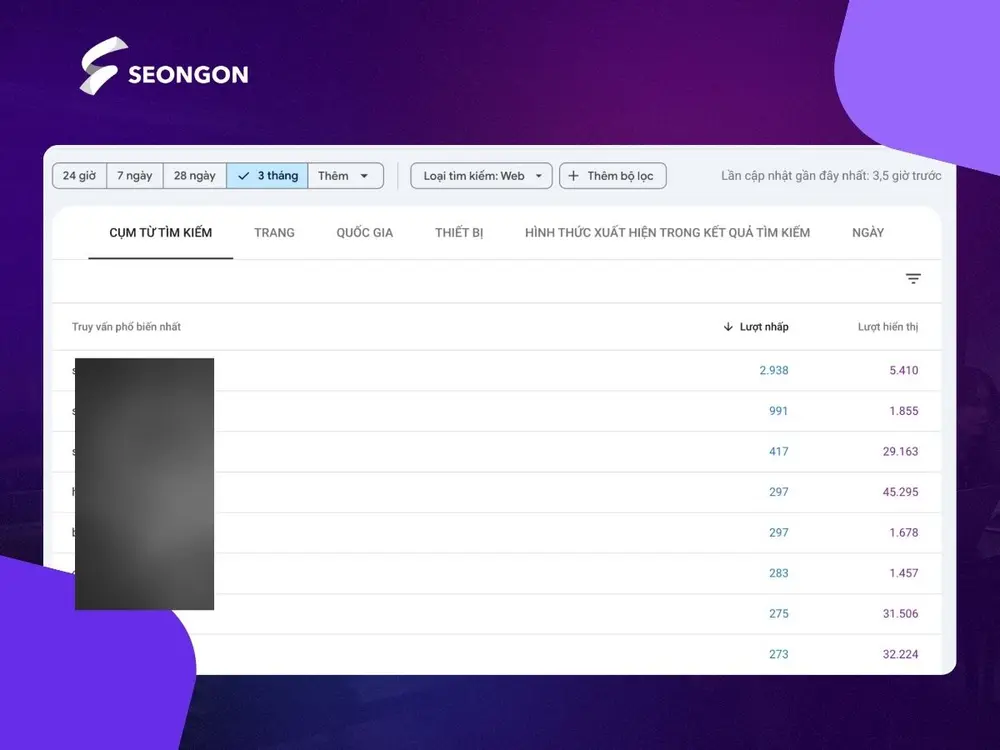Click the 45.295 impressions value
1000x750 pixels.
click(x=901, y=492)
